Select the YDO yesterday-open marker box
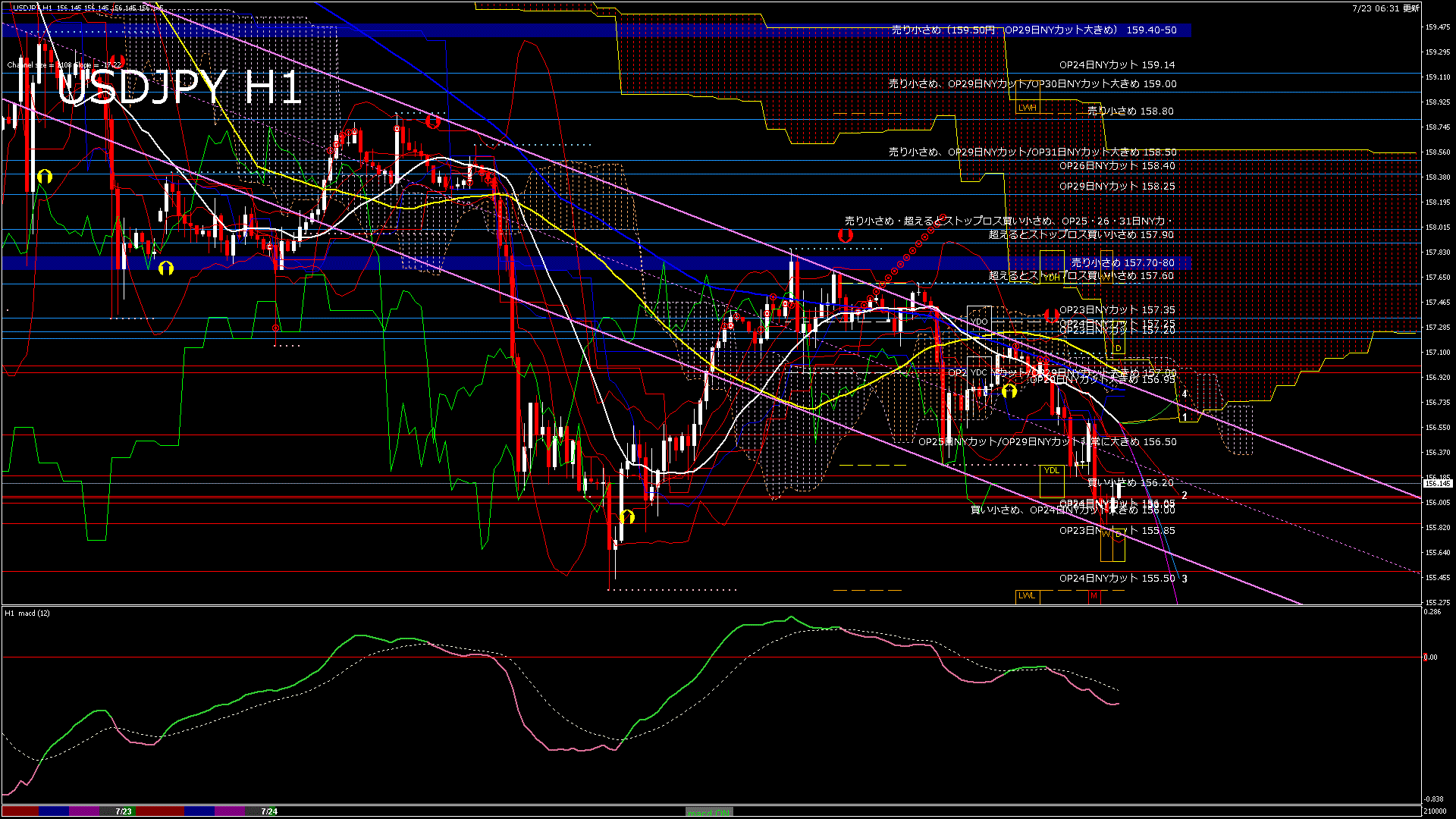The height and width of the screenshot is (819, 1456). [980, 322]
